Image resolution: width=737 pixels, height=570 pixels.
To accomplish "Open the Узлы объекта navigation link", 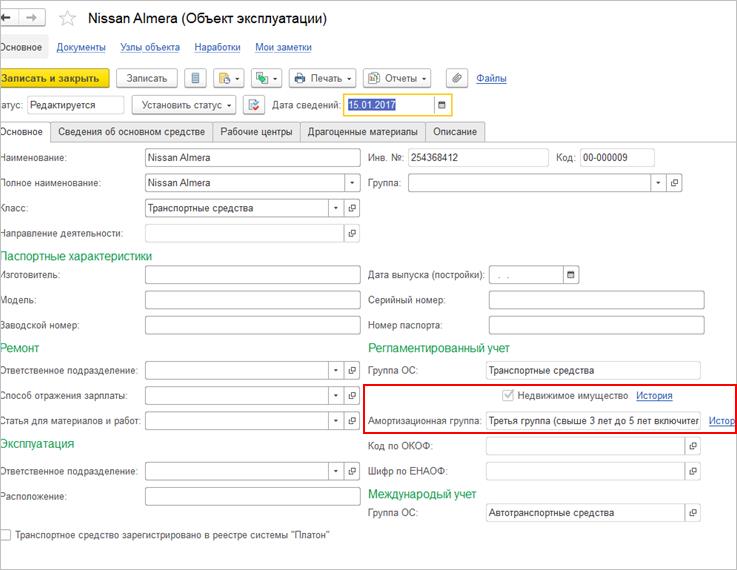I will coord(150,47).
